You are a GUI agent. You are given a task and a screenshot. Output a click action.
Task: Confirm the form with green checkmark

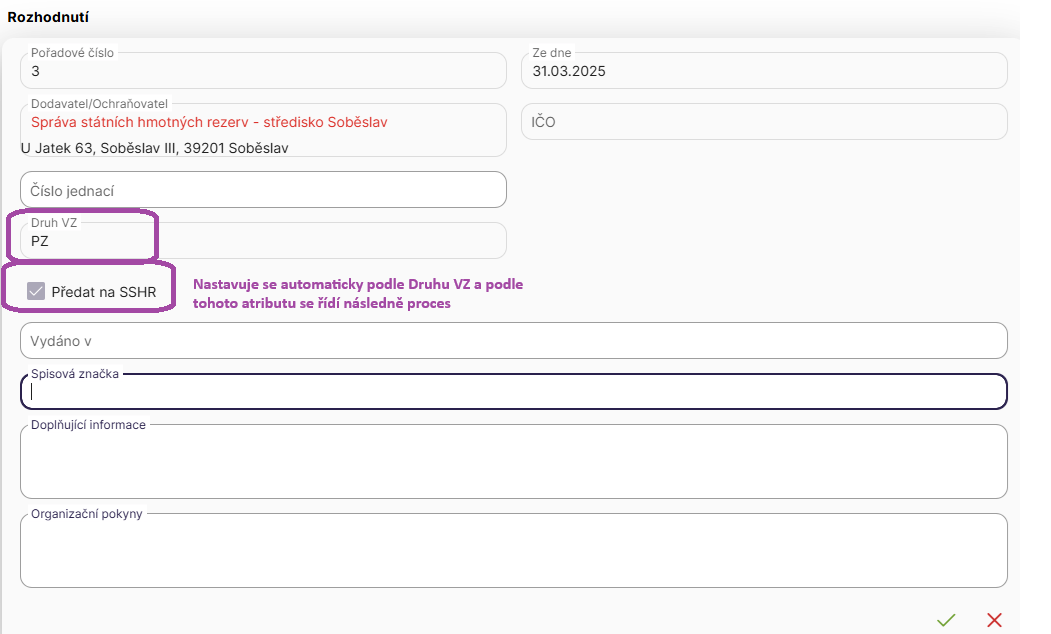(x=945, y=620)
